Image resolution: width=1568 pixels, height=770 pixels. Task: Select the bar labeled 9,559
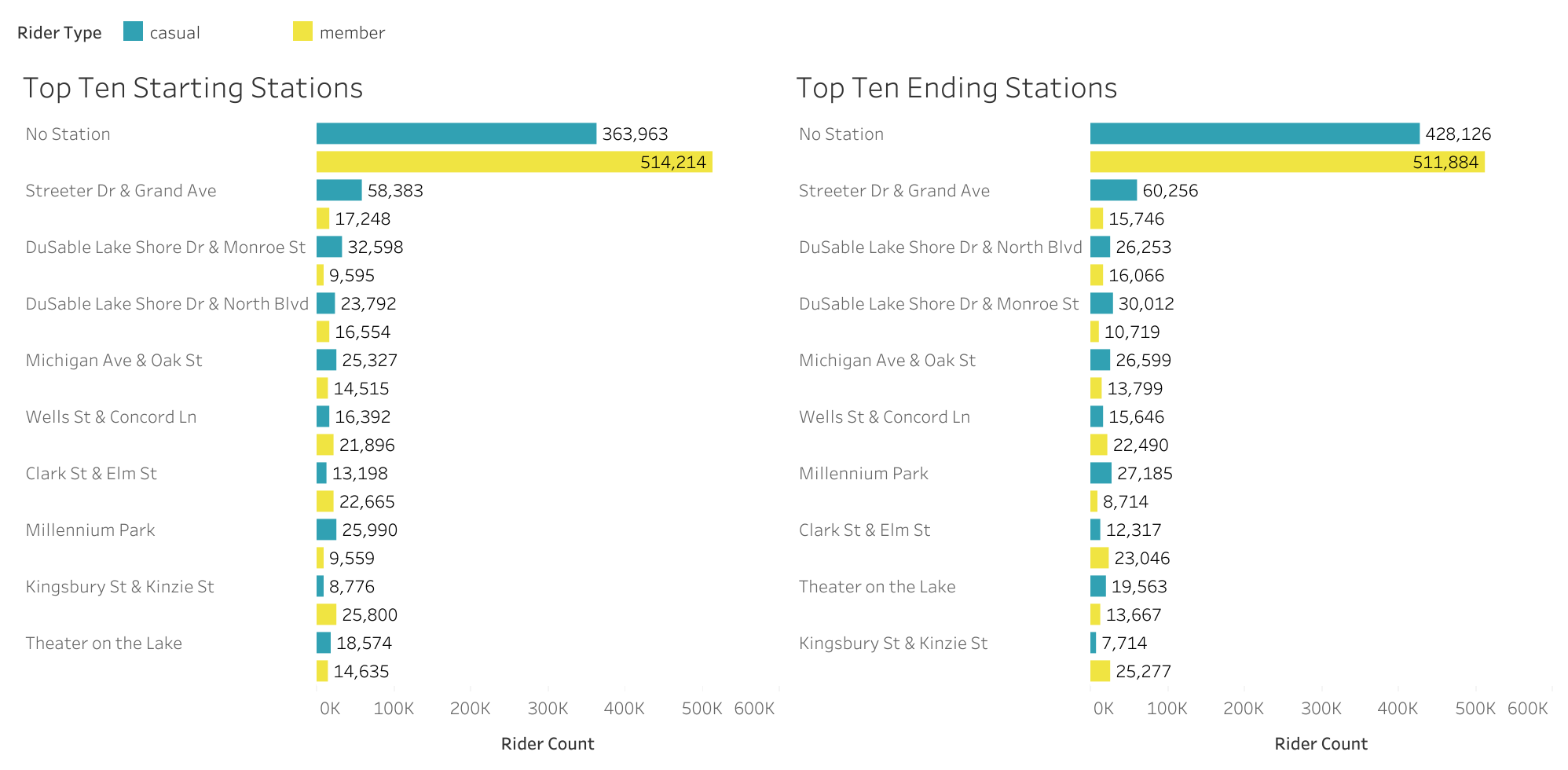click(320, 558)
